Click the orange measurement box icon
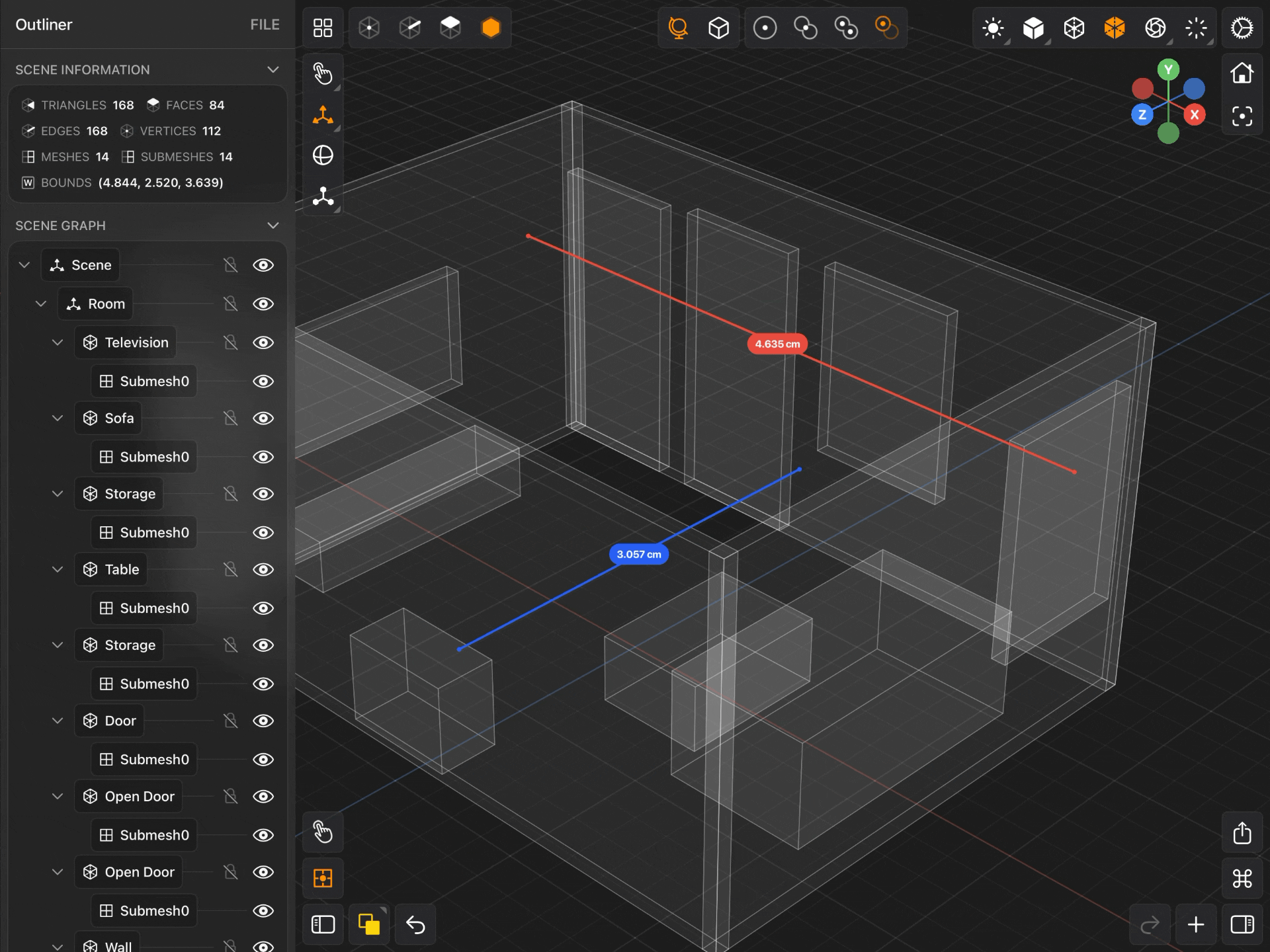Viewport: 1270px width, 952px height. (x=323, y=879)
